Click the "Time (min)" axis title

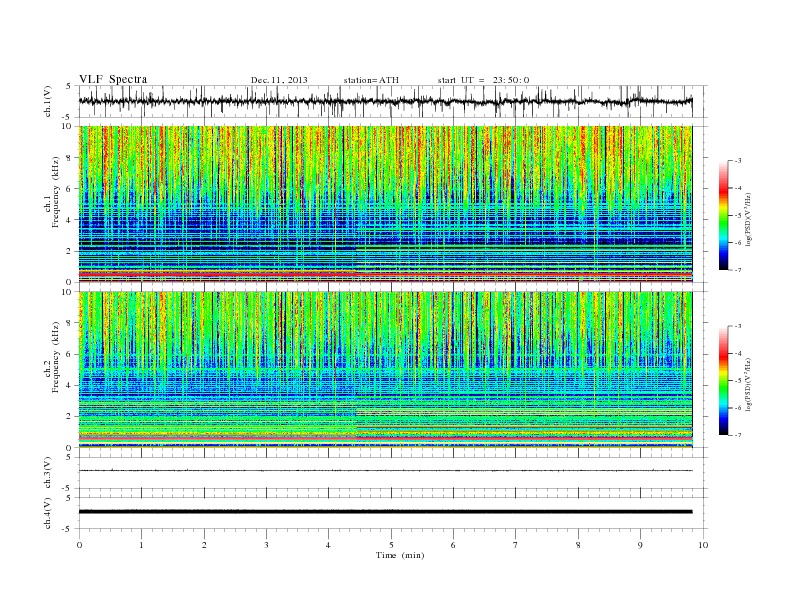pos(400,555)
